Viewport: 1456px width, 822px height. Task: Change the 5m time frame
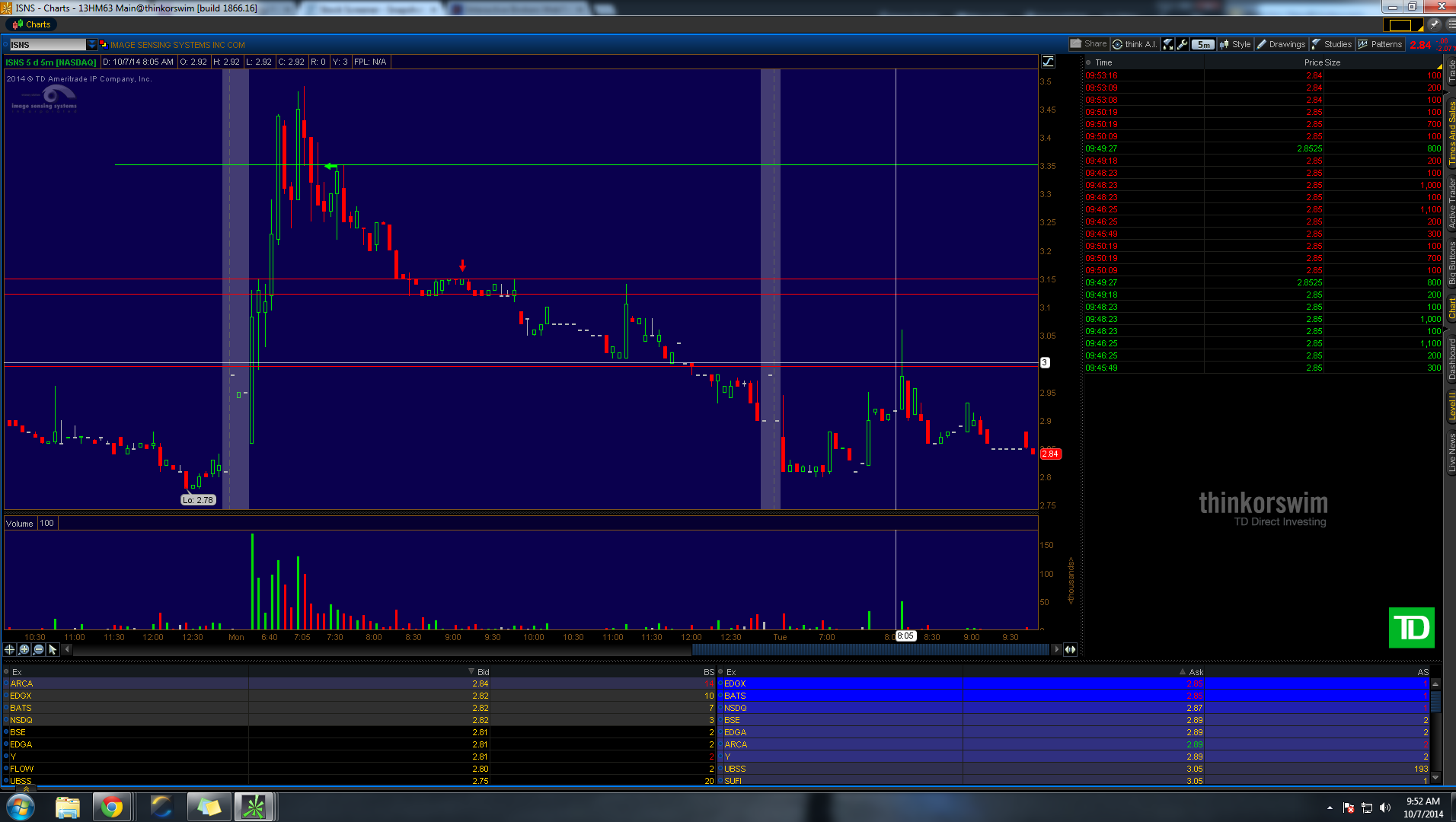[1203, 44]
